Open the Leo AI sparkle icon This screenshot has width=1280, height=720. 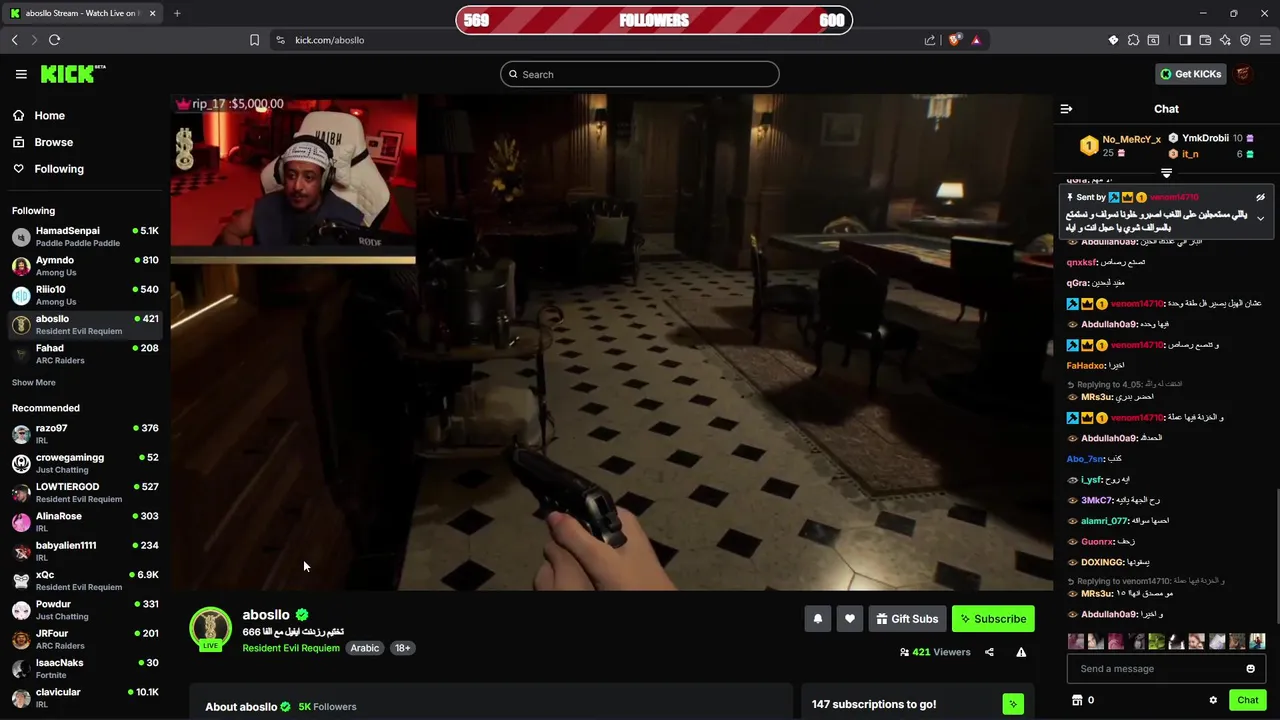[x=1225, y=40]
